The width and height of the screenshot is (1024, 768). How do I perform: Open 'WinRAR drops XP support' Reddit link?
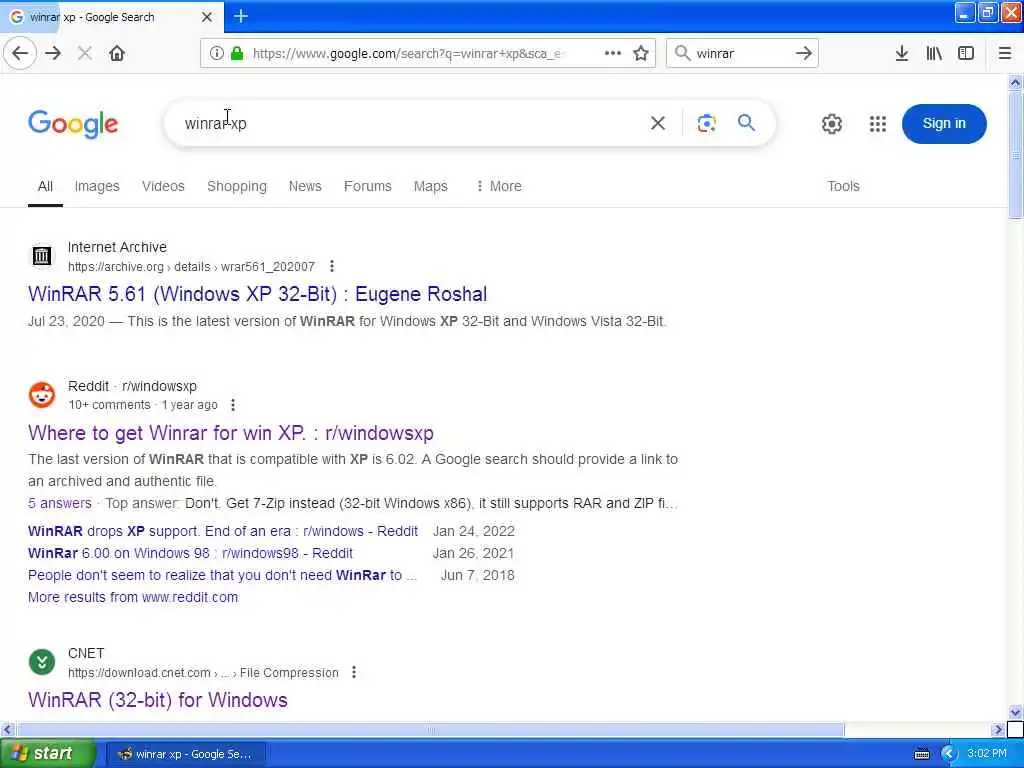223,531
